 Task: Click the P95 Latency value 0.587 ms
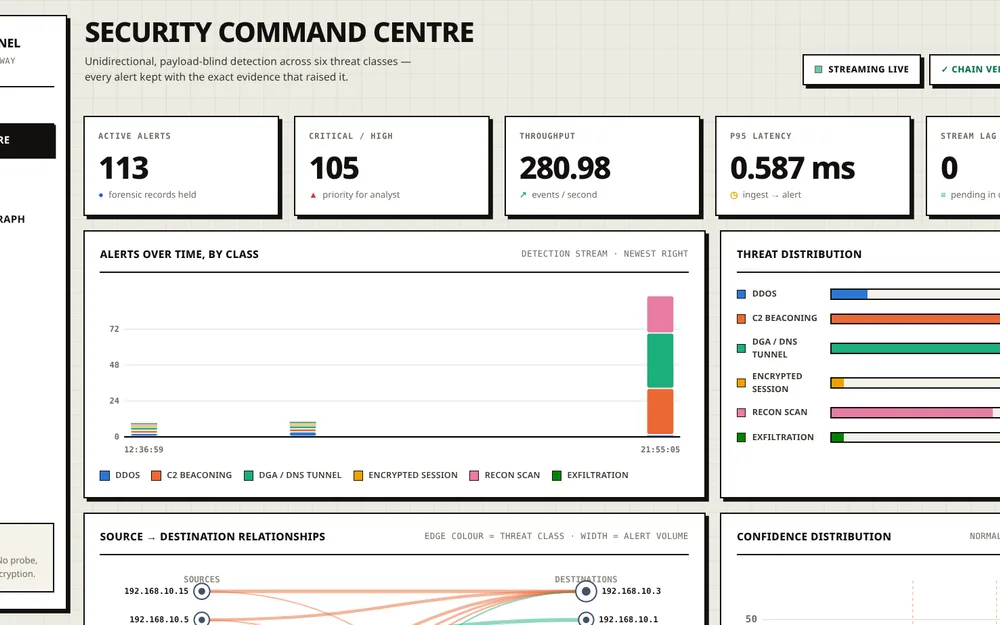(x=793, y=168)
